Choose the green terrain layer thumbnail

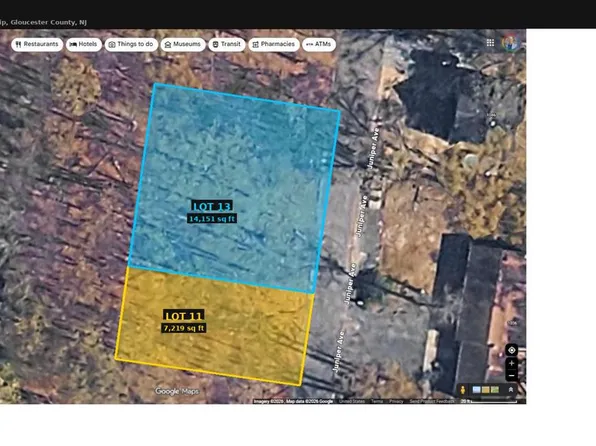495,390
